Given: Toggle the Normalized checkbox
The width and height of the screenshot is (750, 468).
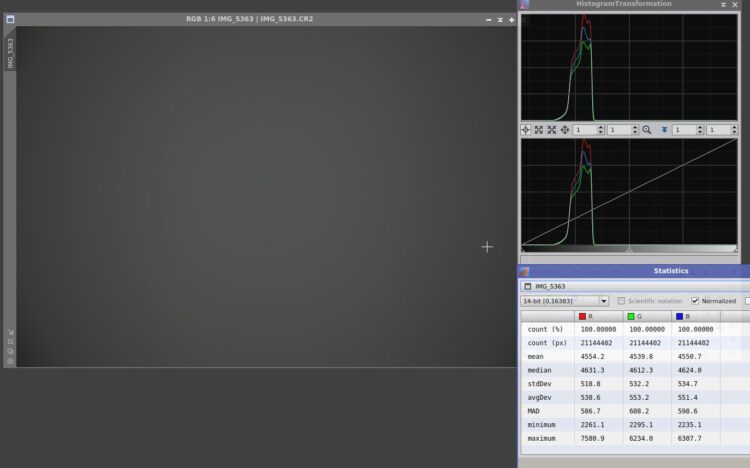Looking at the screenshot, I should click(x=695, y=301).
